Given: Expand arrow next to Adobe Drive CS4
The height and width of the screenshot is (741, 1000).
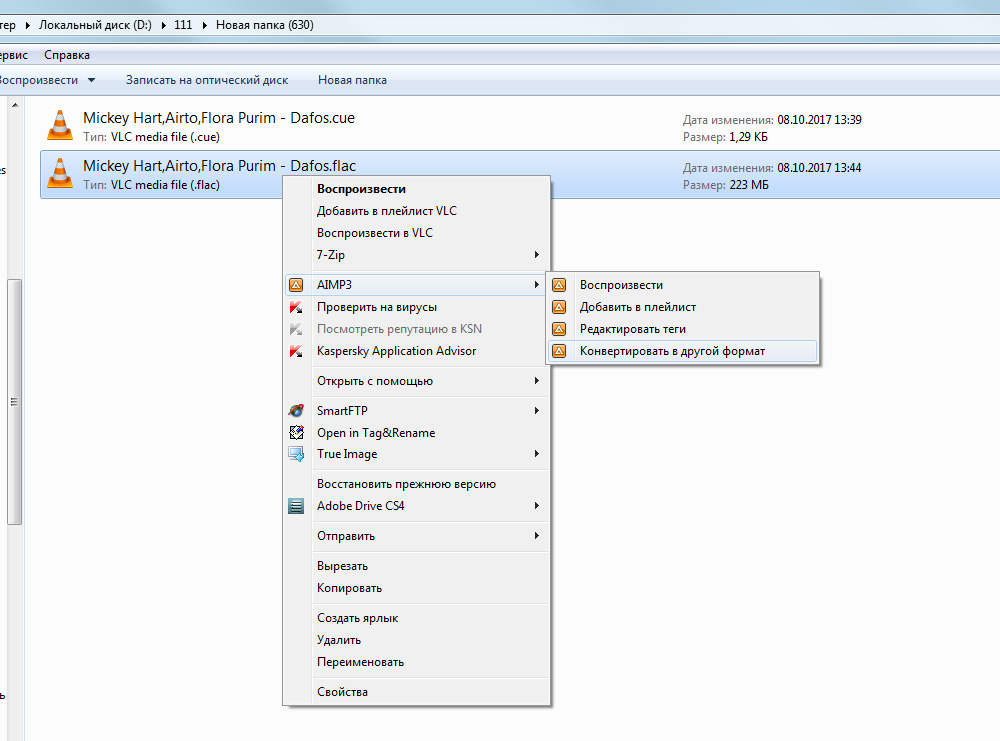Looking at the screenshot, I should coord(537,506).
